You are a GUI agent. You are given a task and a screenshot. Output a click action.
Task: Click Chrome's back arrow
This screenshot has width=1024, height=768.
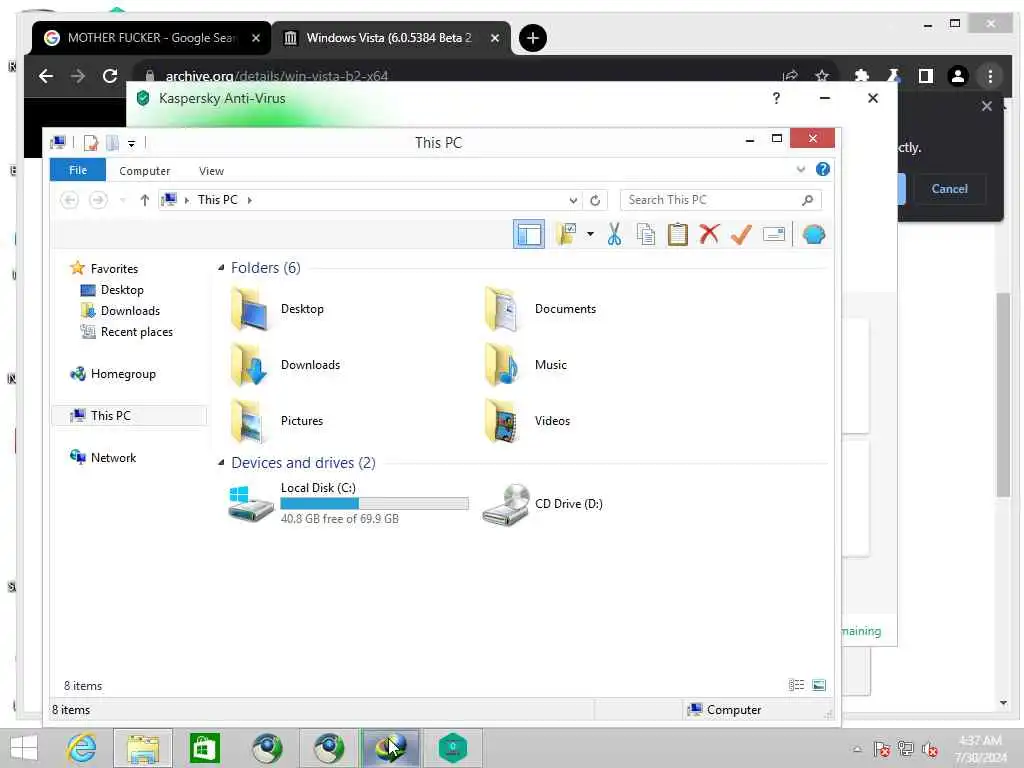point(46,76)
